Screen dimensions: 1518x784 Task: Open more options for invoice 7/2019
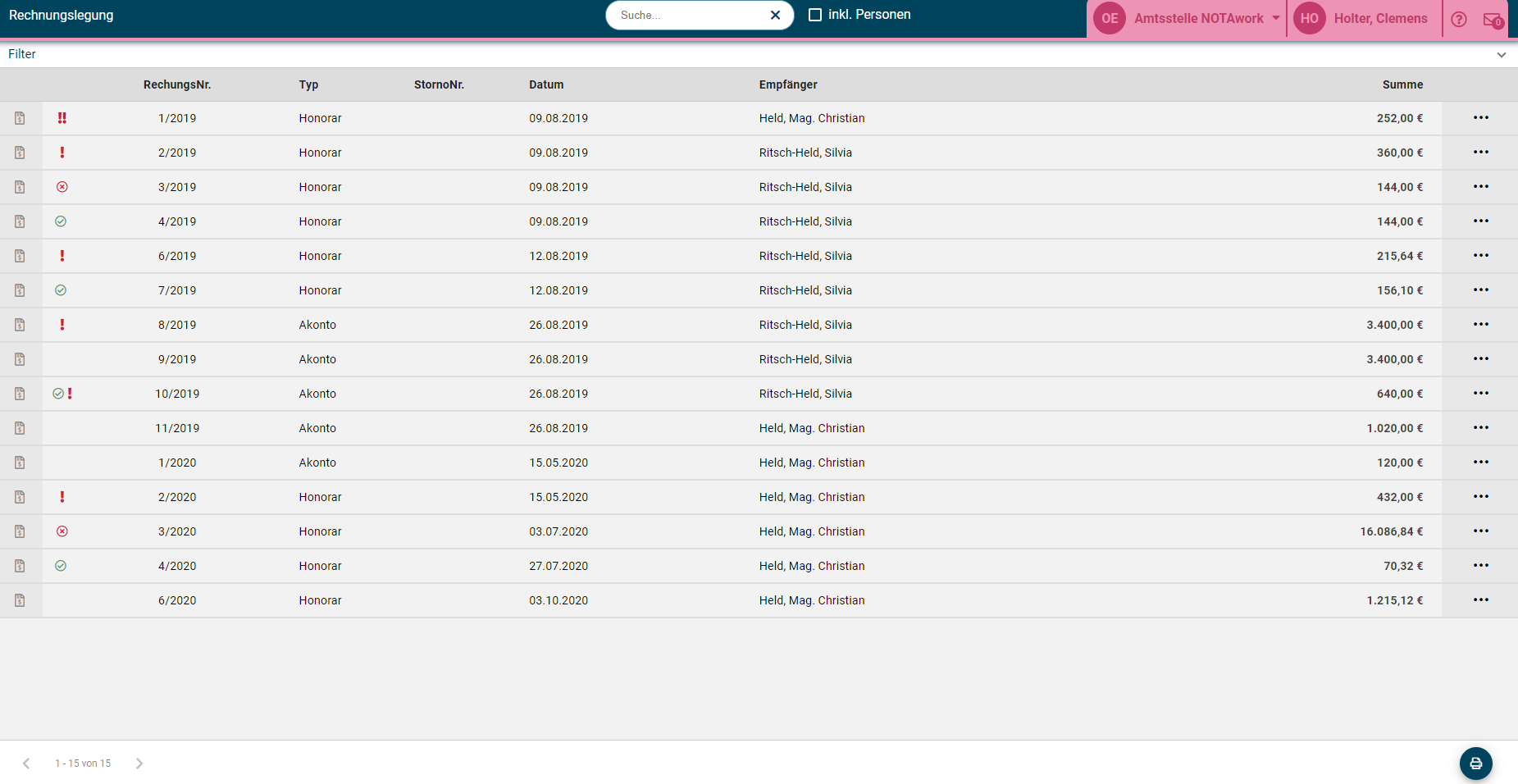1481,290
